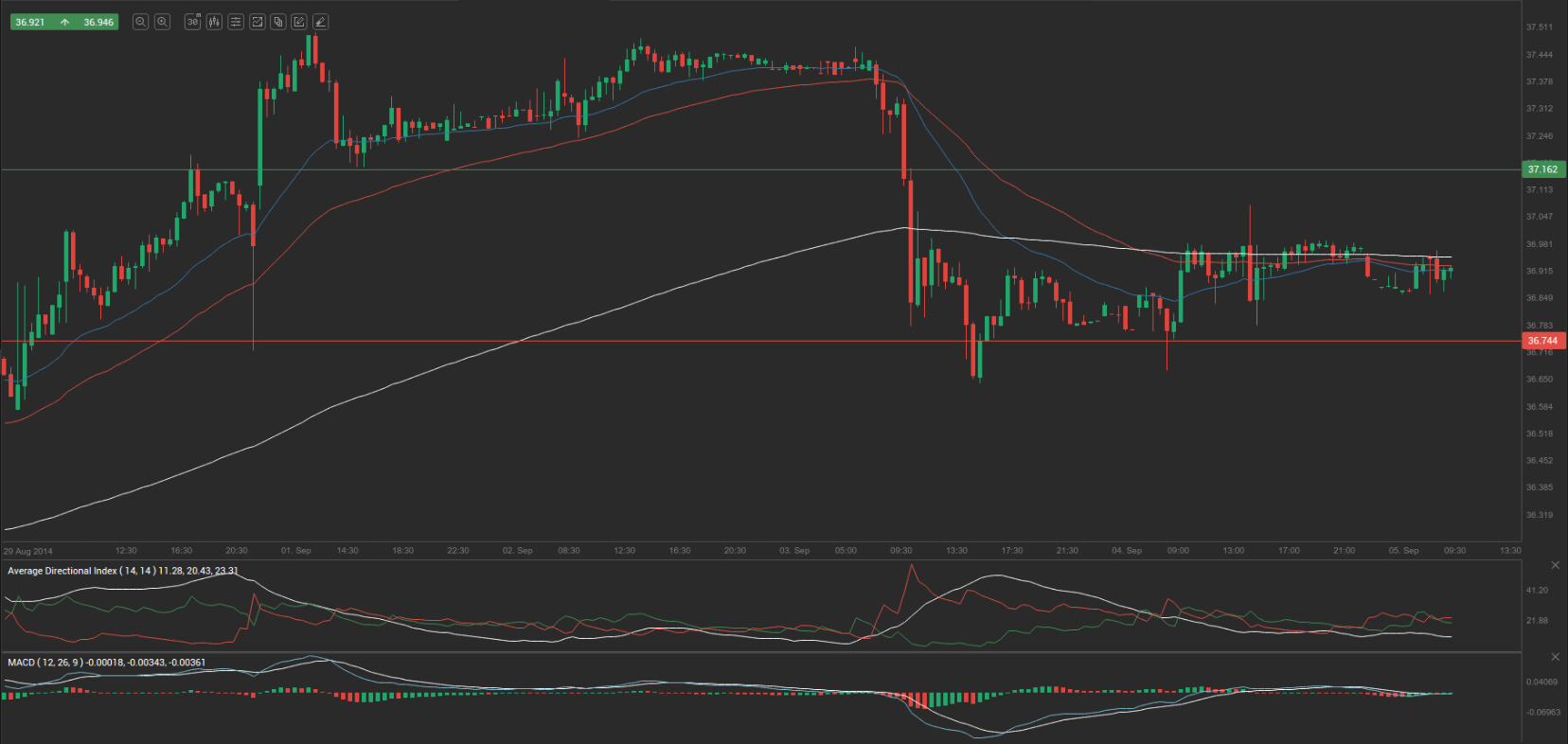Click the duplicate chart copy icon
The image size is (1568, 744).
pyautogui.click(x=278, y=22)
